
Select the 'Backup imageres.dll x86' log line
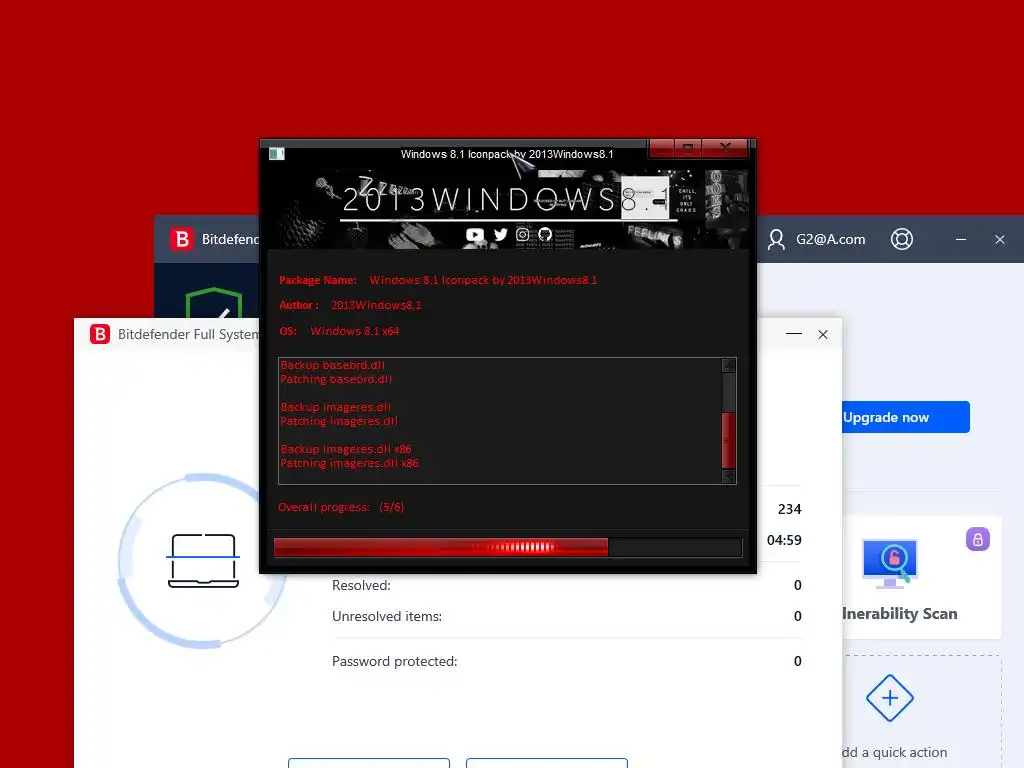click(345, 449)
